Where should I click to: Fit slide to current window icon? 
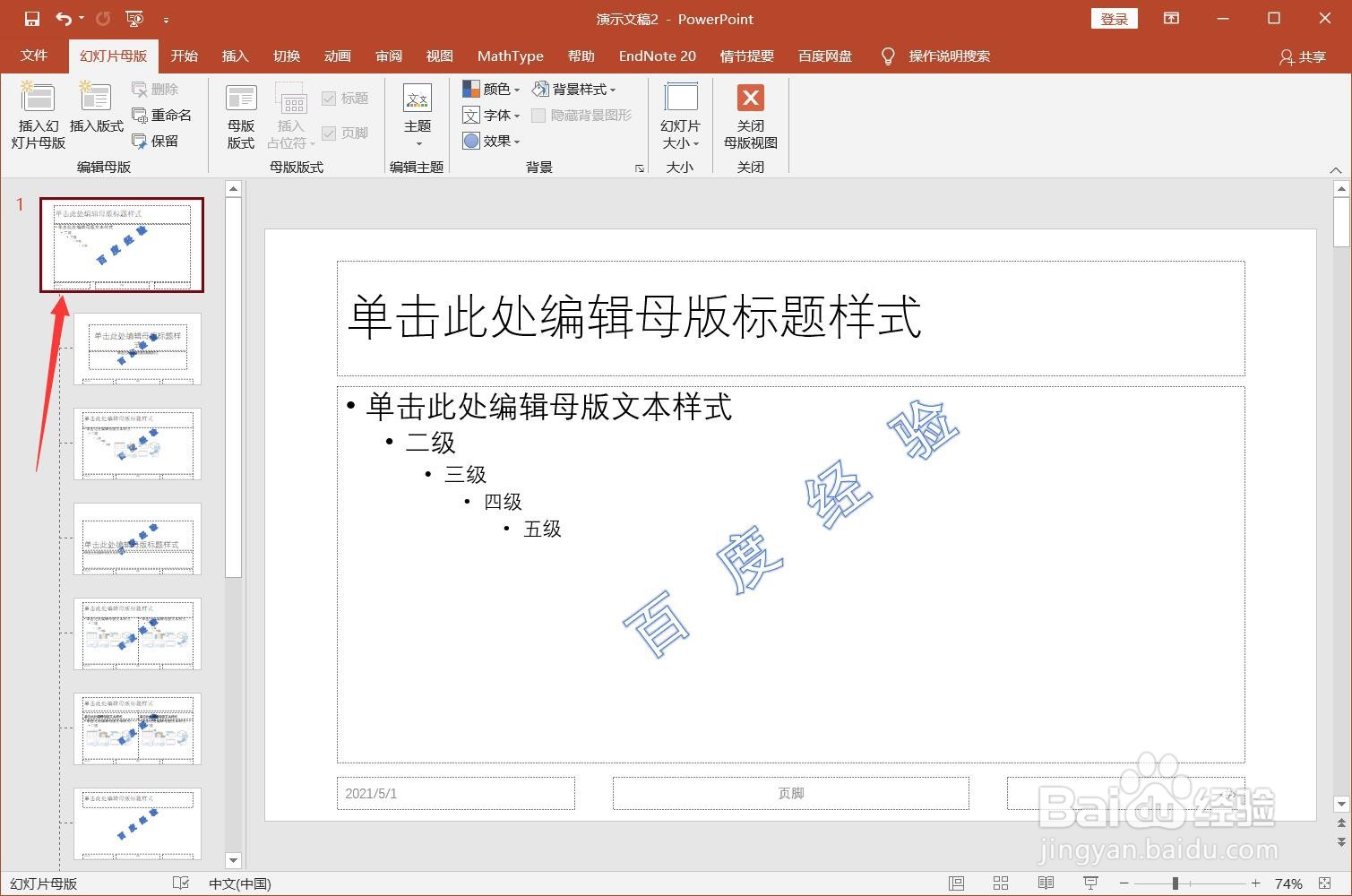[1327, 883]
